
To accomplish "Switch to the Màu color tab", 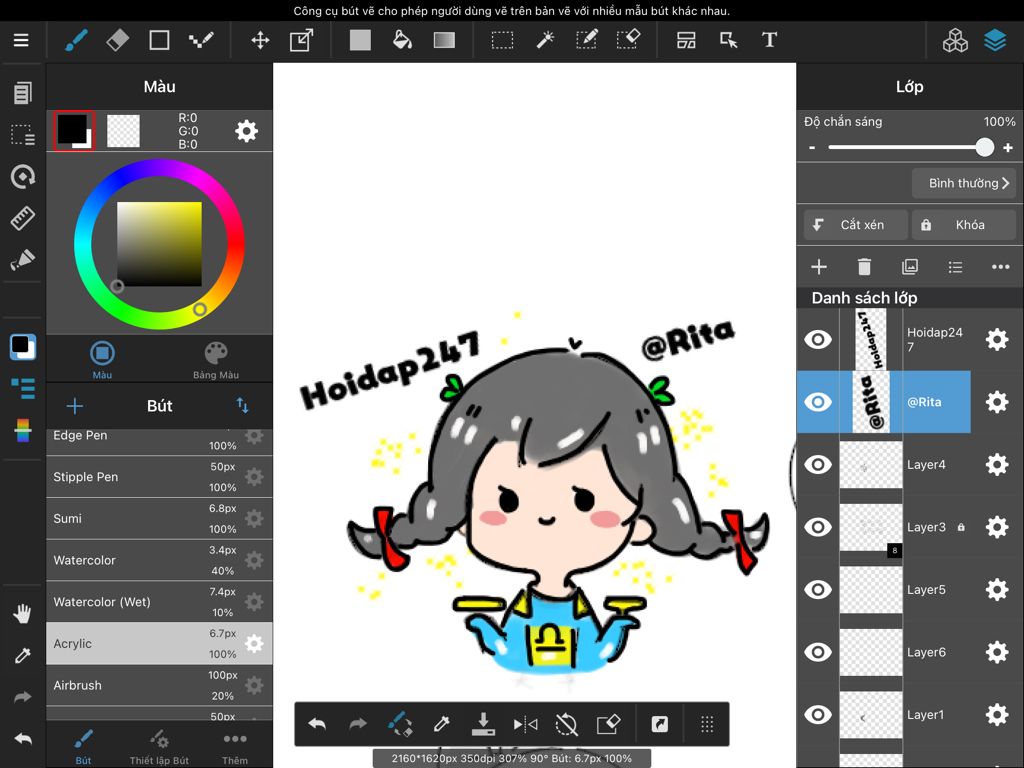I will pyautogui.click(x=102, y=360).
